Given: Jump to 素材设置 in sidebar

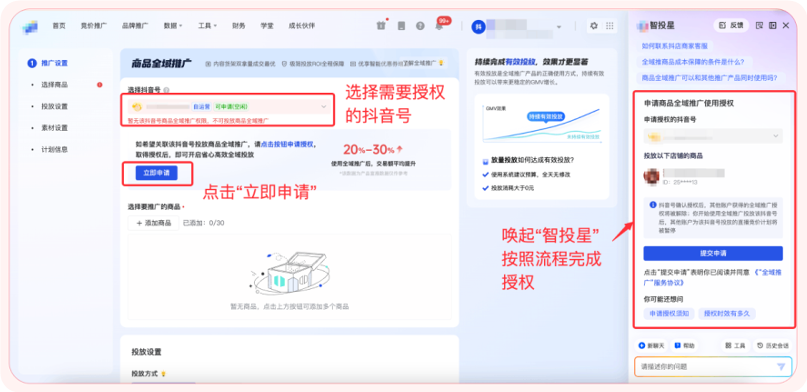Looking at the screenshot, I should click(55, 128).
